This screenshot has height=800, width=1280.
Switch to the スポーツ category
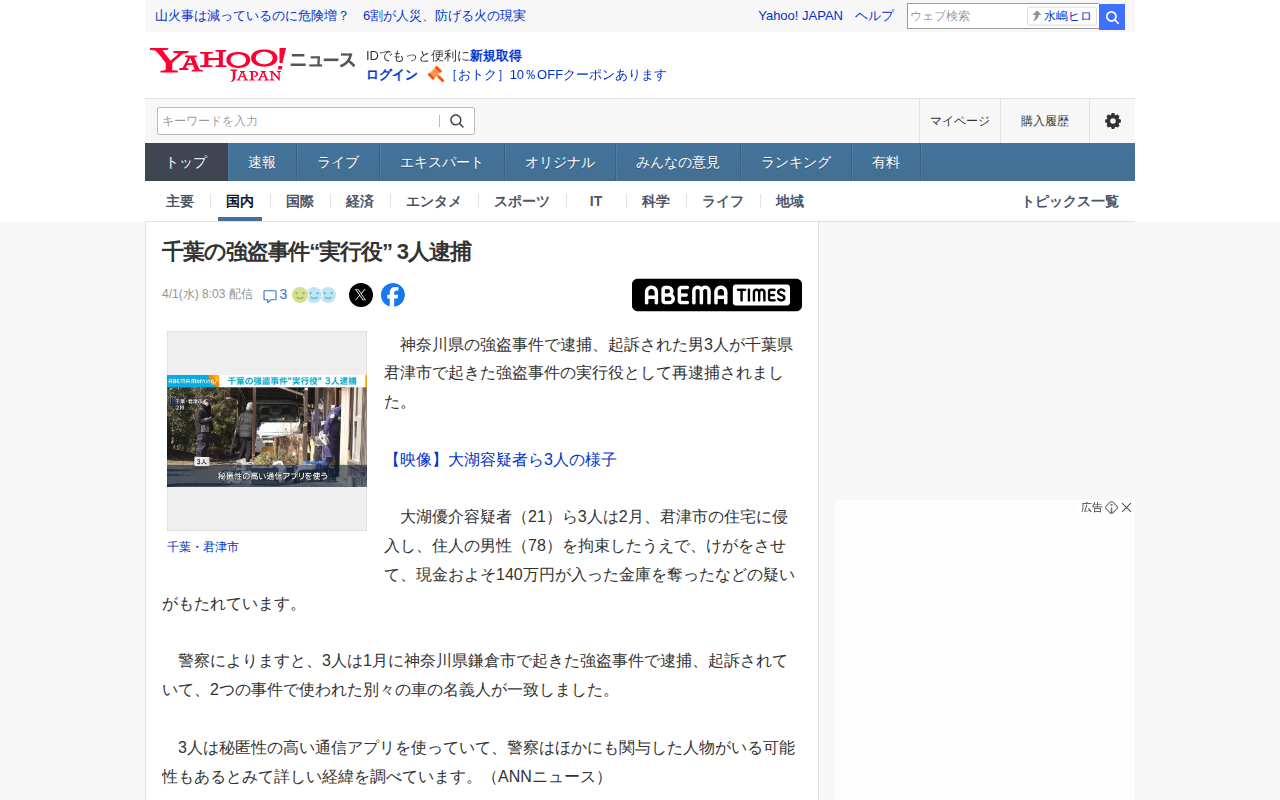click(522, 201)
